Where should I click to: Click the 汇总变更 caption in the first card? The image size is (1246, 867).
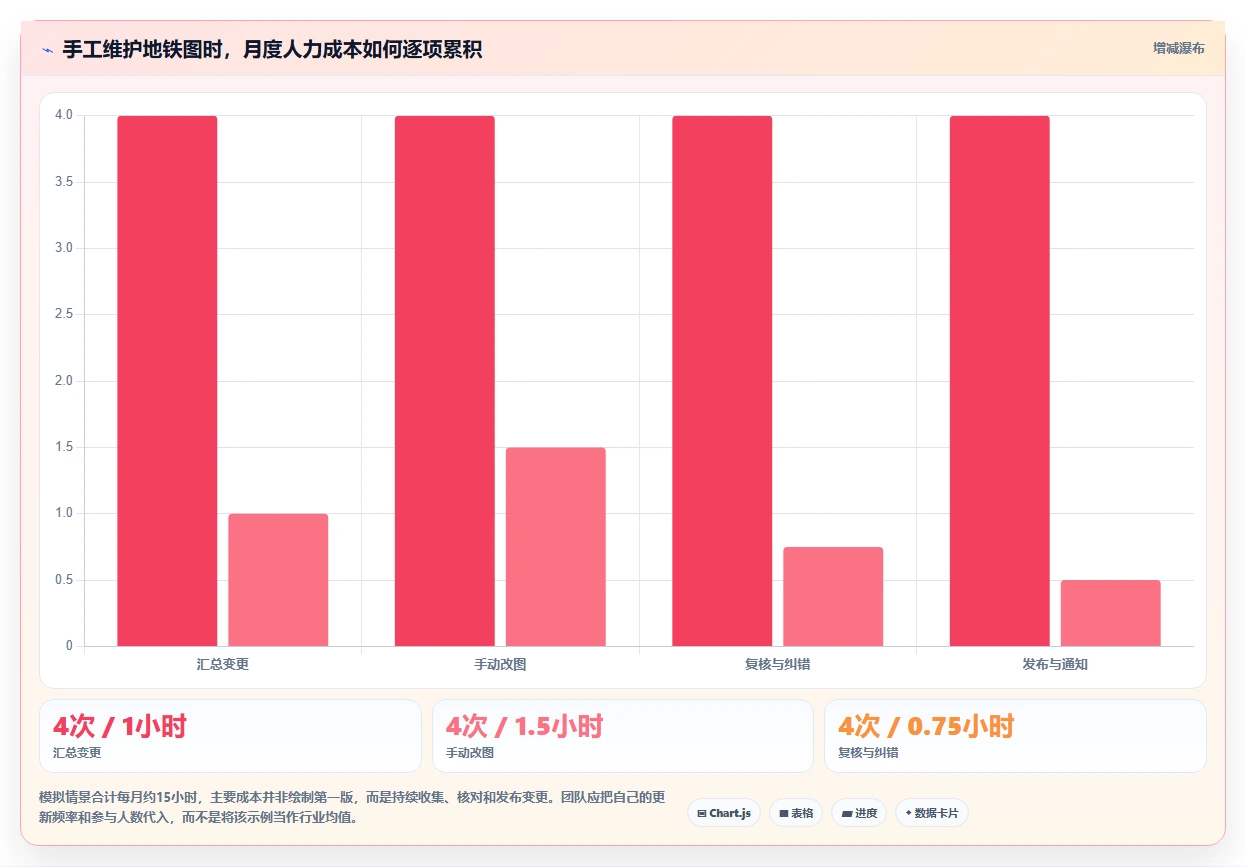coord(77,753)
